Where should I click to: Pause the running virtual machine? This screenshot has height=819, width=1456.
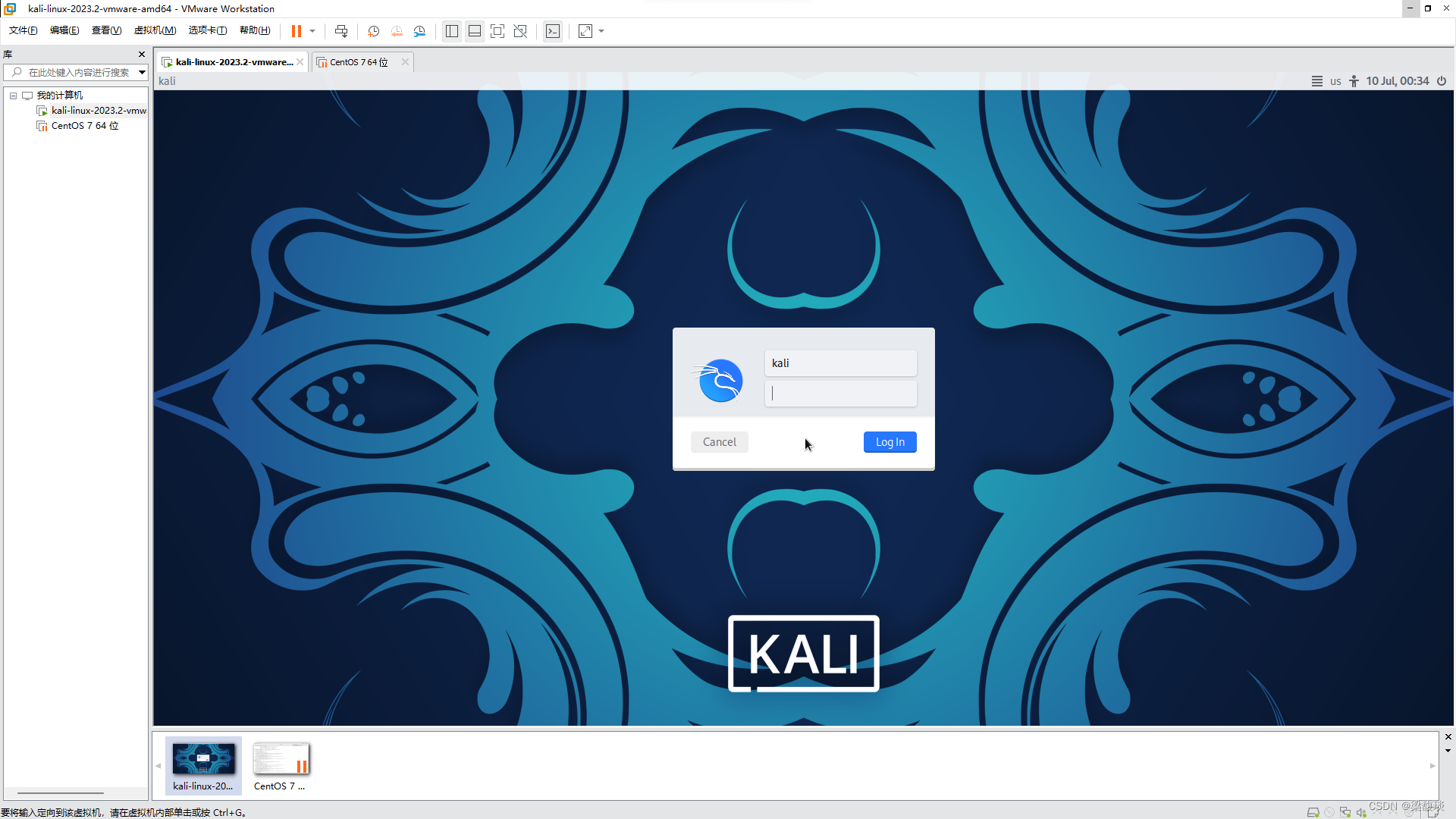[x=296, y=31]
